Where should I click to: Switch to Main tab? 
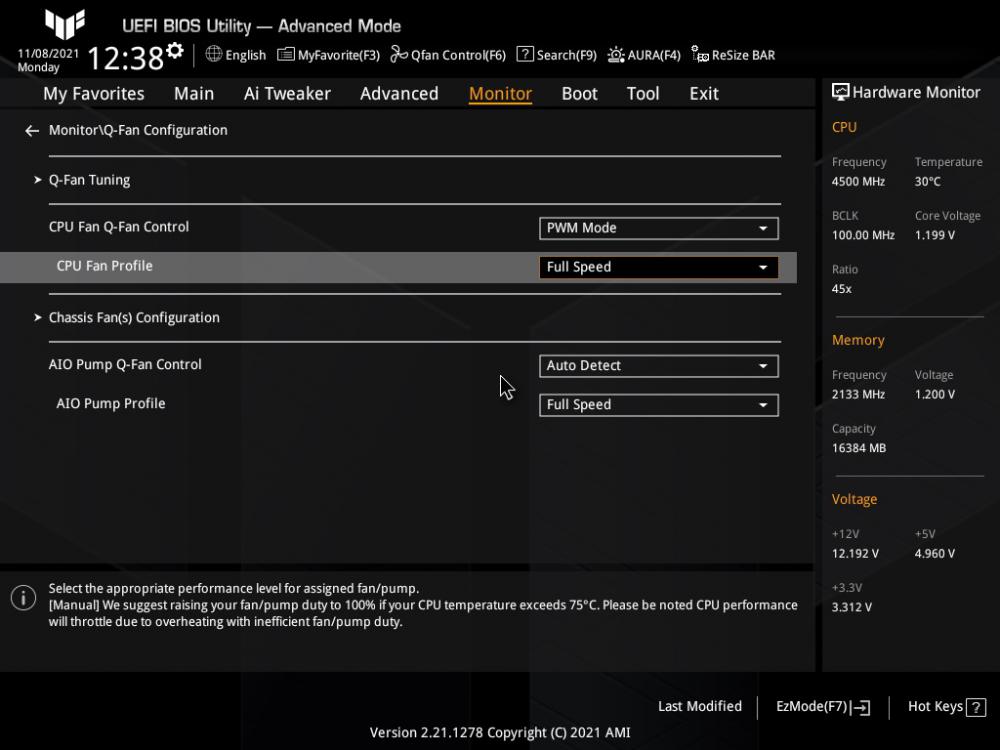point(194,94)
